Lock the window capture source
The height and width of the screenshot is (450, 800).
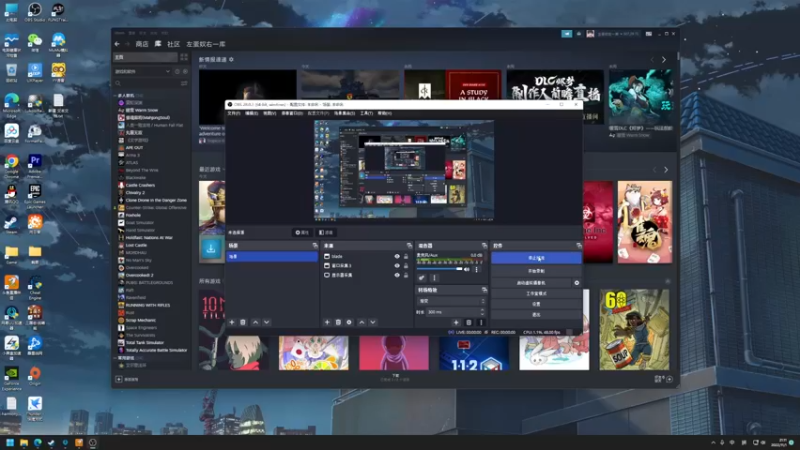click(x=406, y=266)
